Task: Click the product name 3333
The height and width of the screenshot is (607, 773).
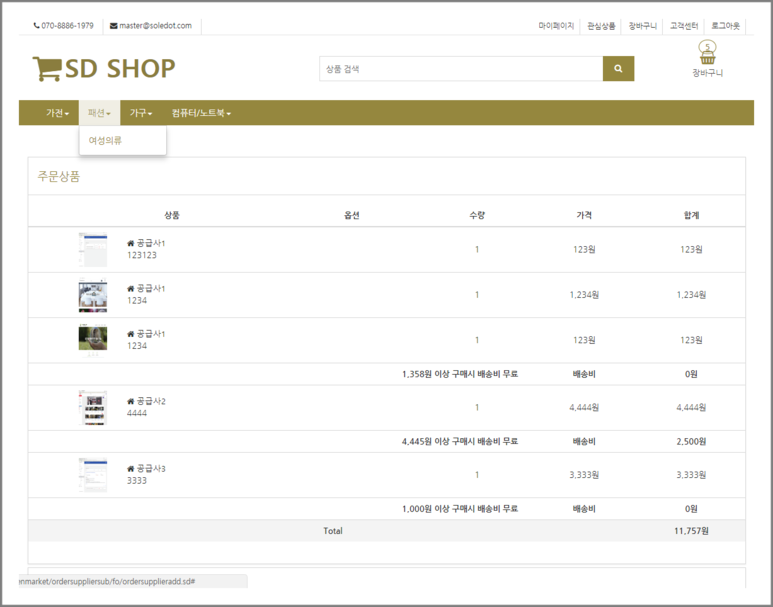Action: point(137,480)
